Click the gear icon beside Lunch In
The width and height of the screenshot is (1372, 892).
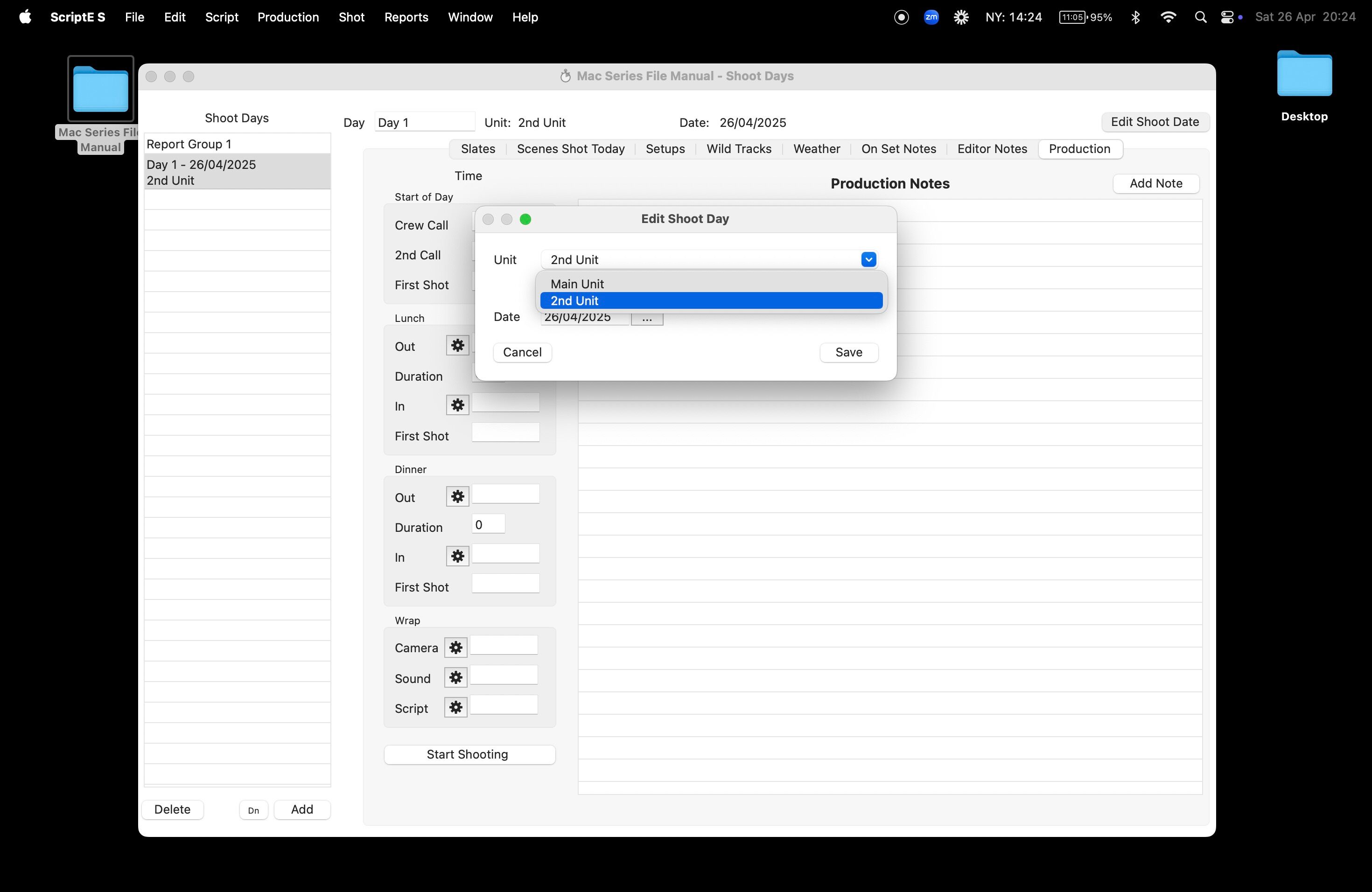pos(457,405)
